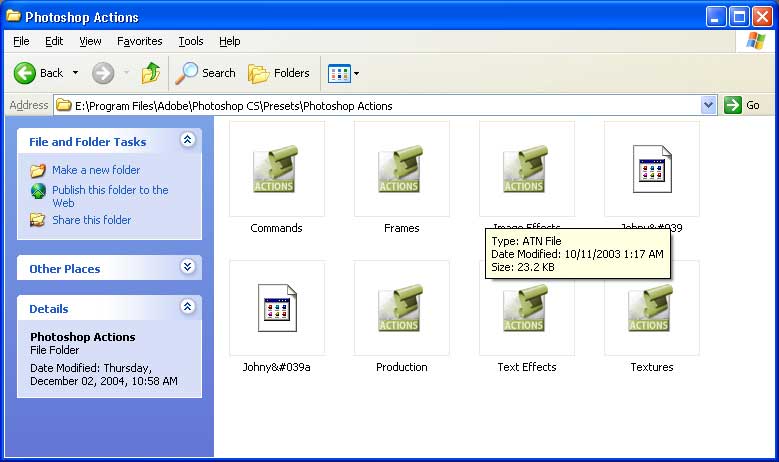Screen dimensions: 779x462
Task: Open the Favorites menu
Action: click(x=140, y=41)
